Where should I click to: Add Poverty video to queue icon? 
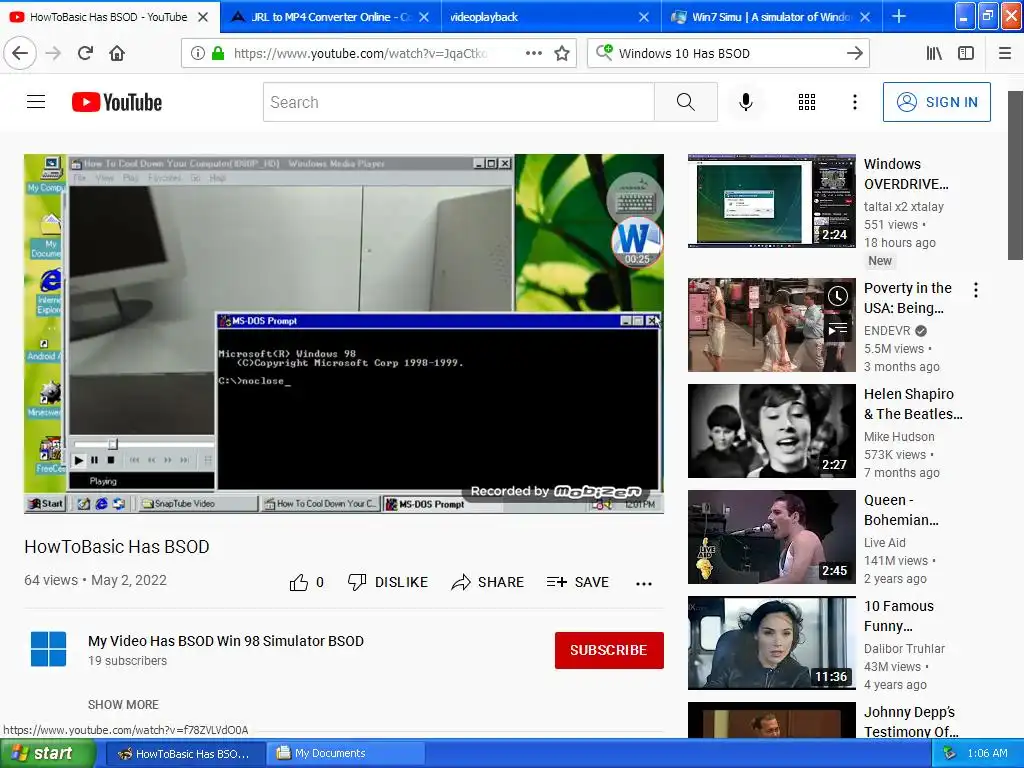click(x=838, y=328)
